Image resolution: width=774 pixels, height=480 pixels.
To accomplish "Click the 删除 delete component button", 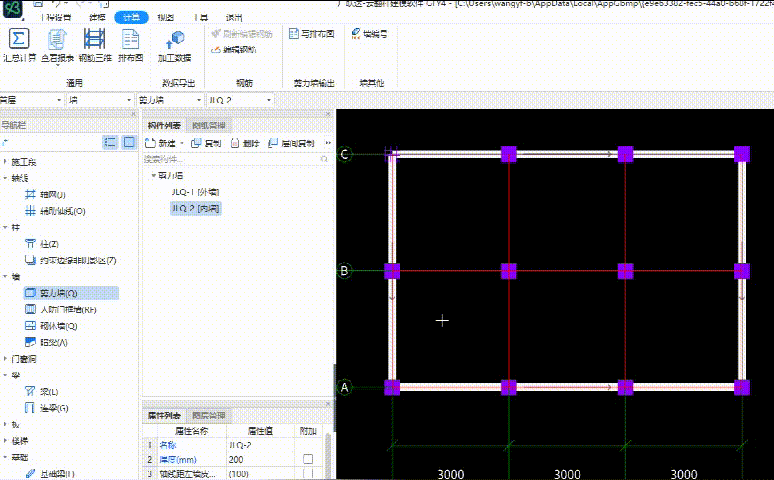I will [x=245, y=143].
